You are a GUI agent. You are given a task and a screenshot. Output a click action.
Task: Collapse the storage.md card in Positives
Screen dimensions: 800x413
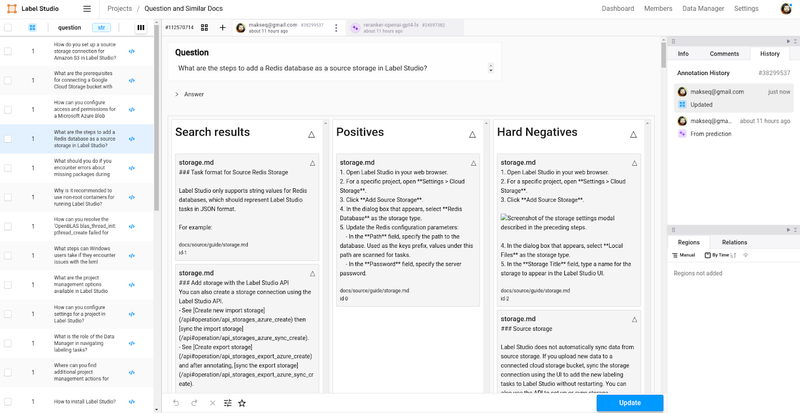(473, 163)
